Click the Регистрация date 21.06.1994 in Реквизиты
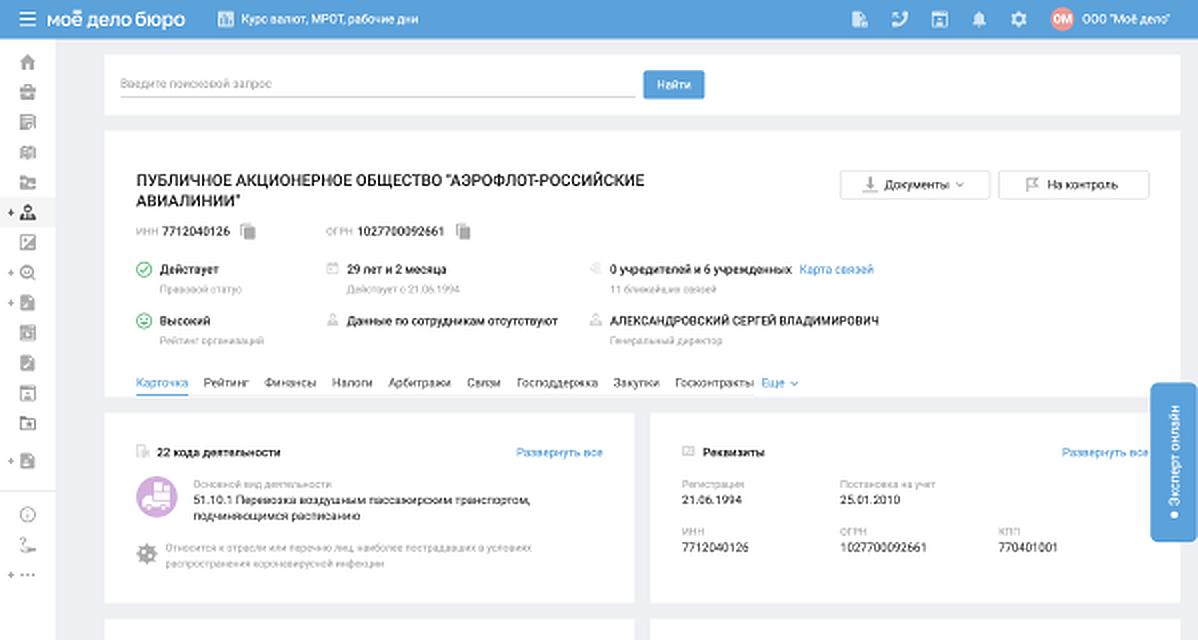Viewport: 1198px width, 640px height. click(711, 499)
